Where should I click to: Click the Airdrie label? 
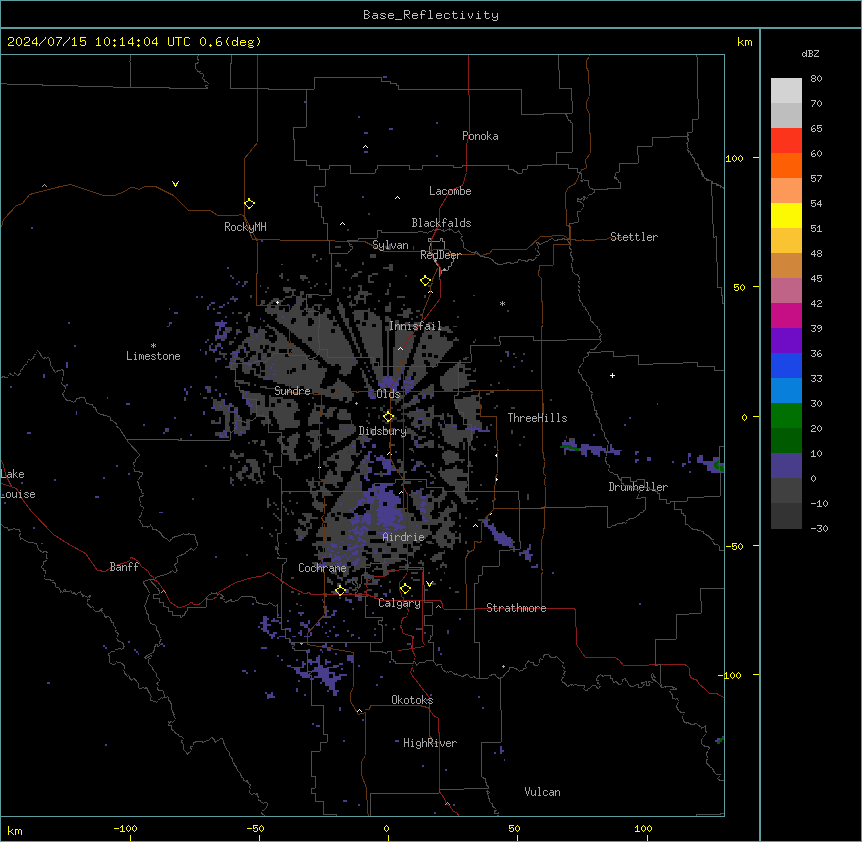pos(404,537)
